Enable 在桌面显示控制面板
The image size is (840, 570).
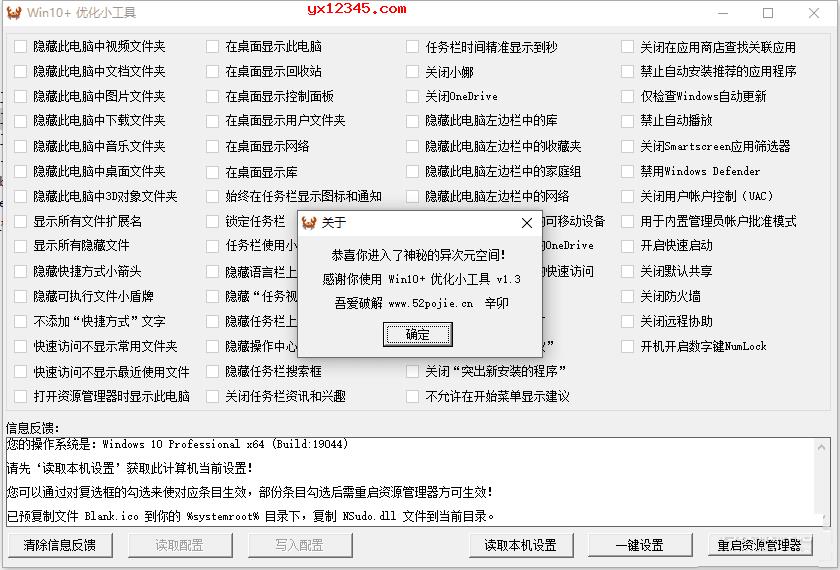click(x=213, y=96)
